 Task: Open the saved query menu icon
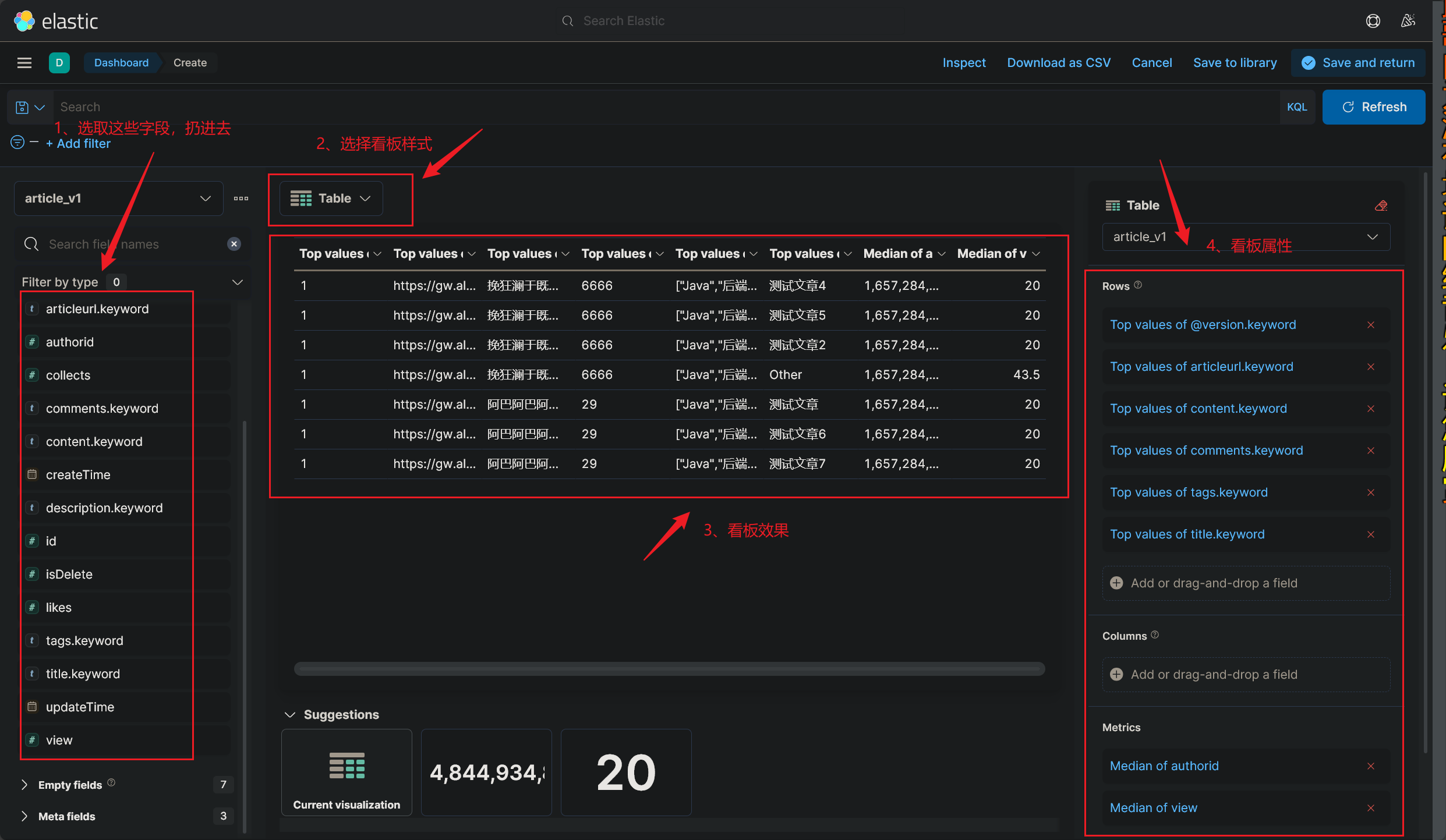point(30,107)
